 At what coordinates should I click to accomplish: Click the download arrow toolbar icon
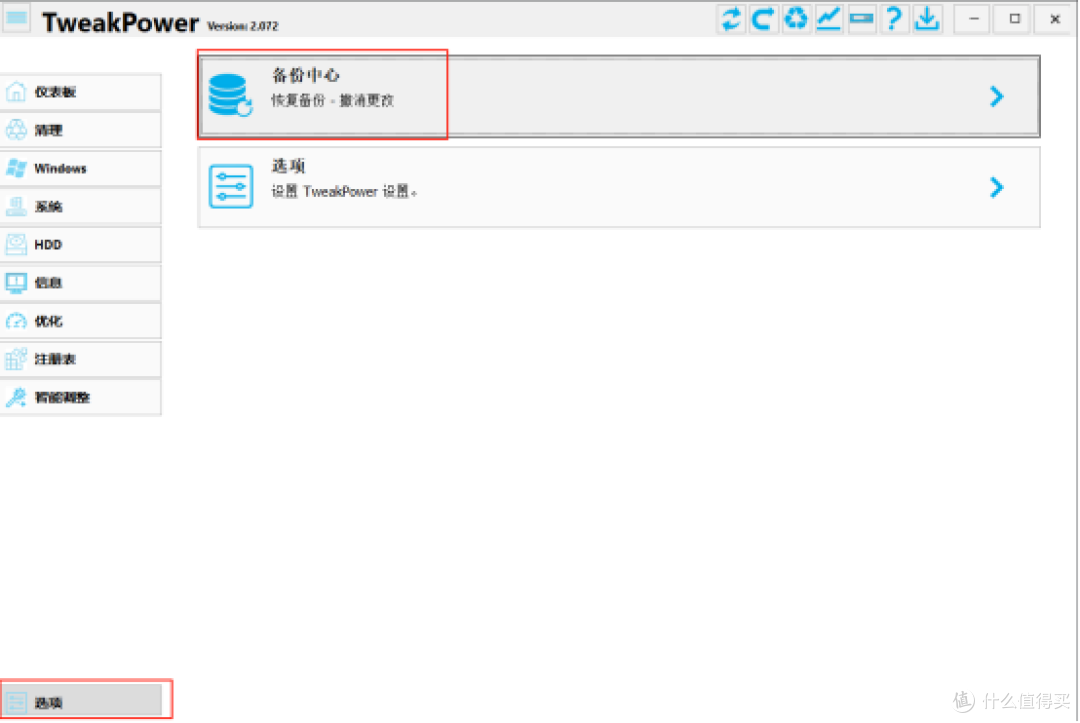(927, 19)
